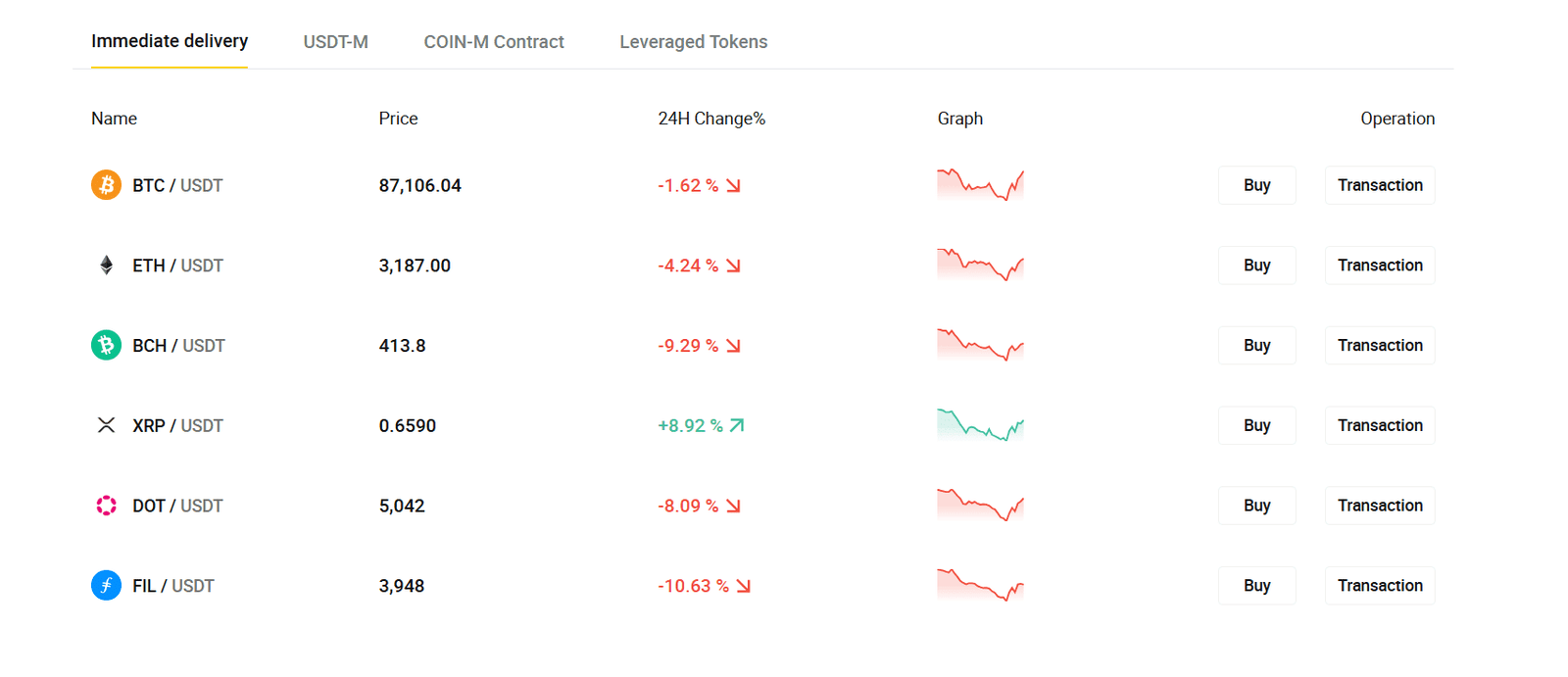Open the BCH price graph thumbnail
The height and width of the screenshot is (677, 1568).
pyautogui.click(x=980, y=345)
